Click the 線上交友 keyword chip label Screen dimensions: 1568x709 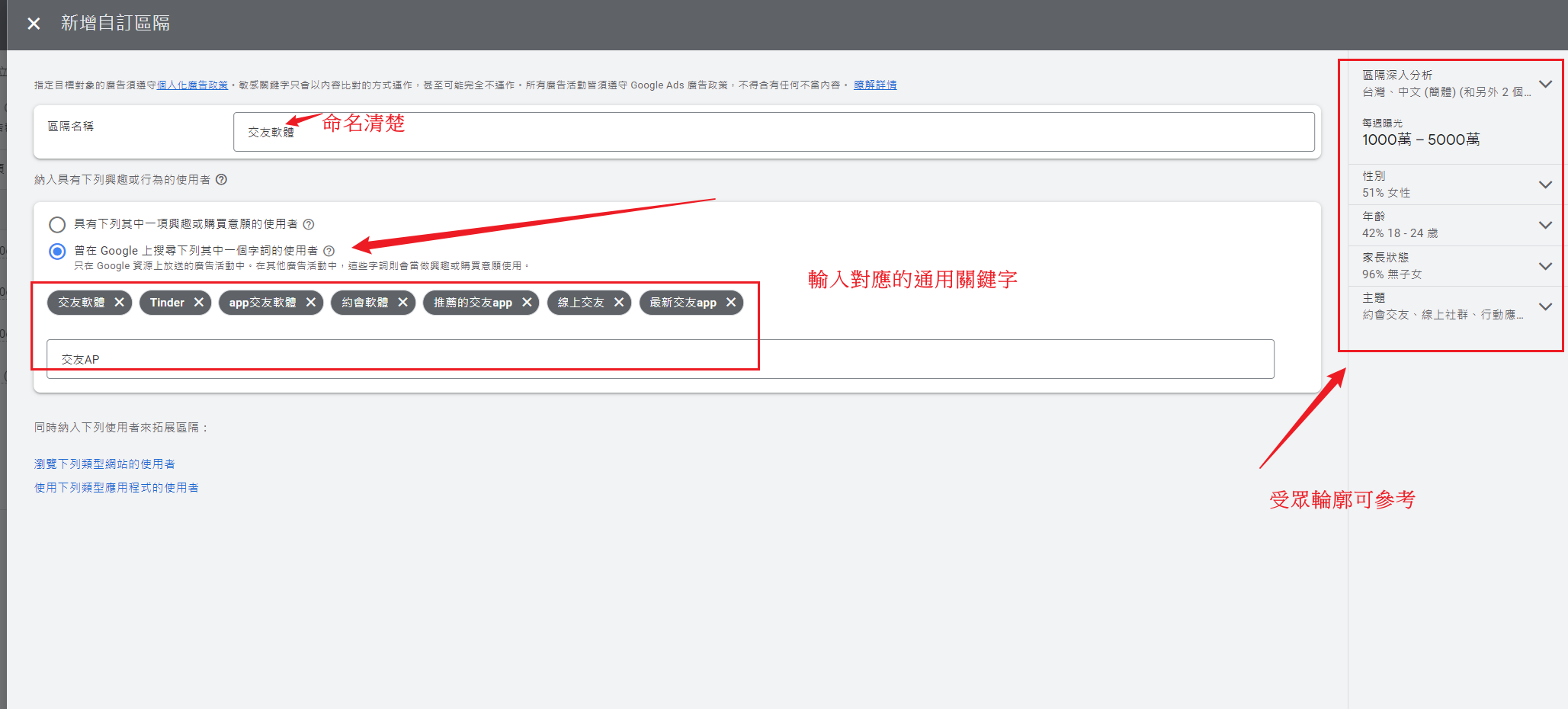(581, 303)
